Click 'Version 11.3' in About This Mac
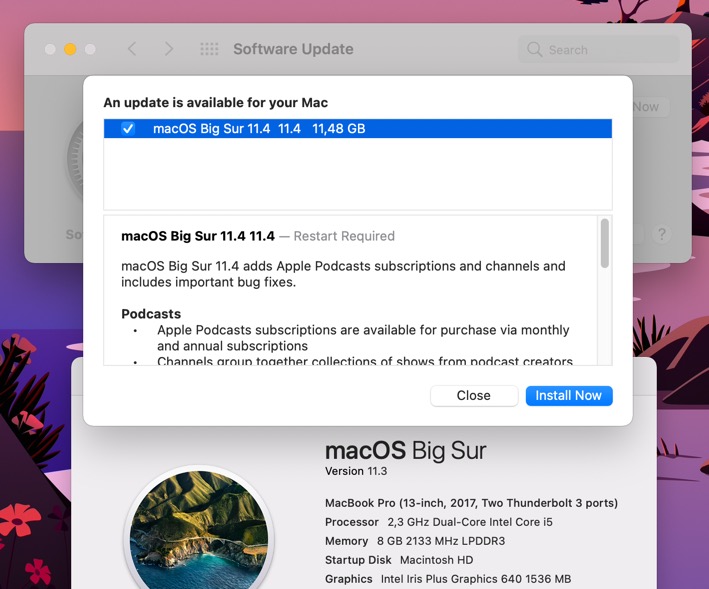This screenshot has height=589, width=709. click(x=356, y=471)
